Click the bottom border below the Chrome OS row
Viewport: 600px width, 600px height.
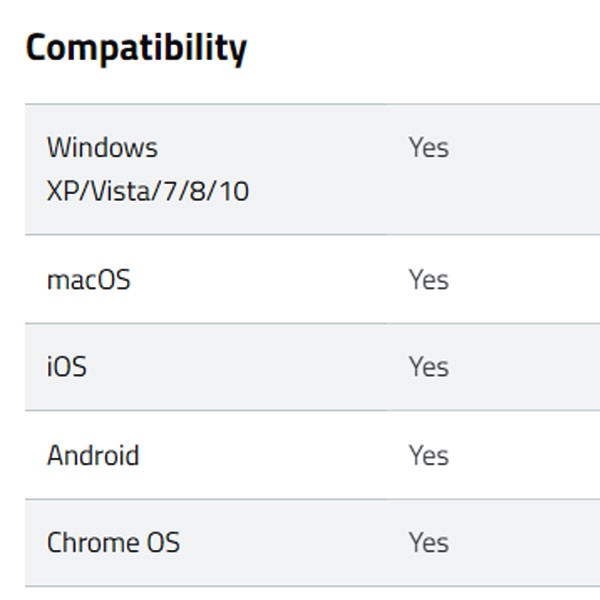[x=300, y=586]
